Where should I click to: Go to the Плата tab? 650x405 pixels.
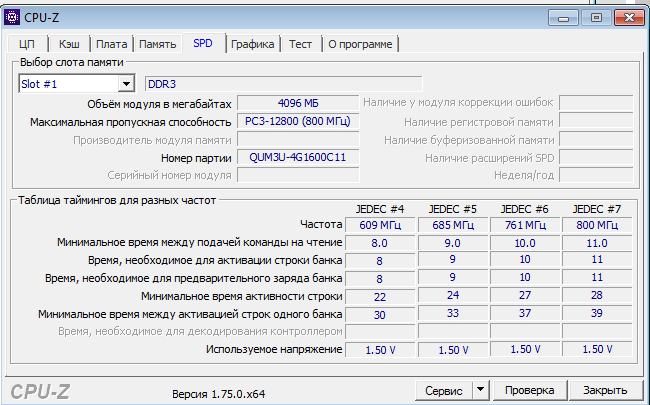click(112, 44)
